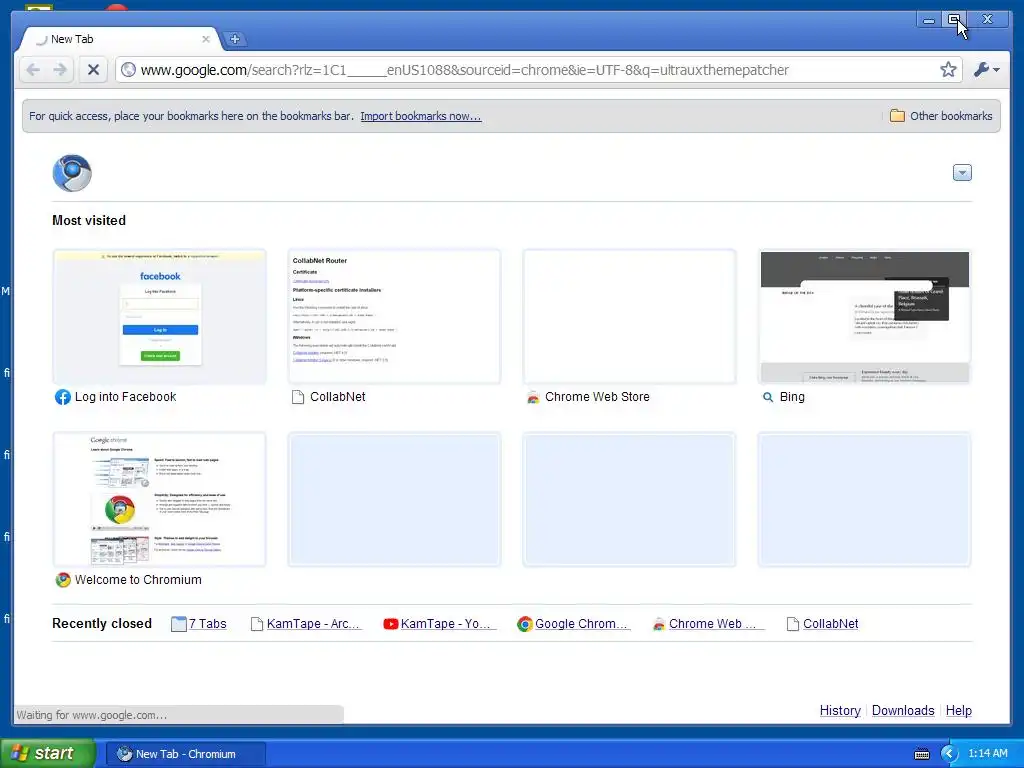Close the New Tab tab

point(206,39)
